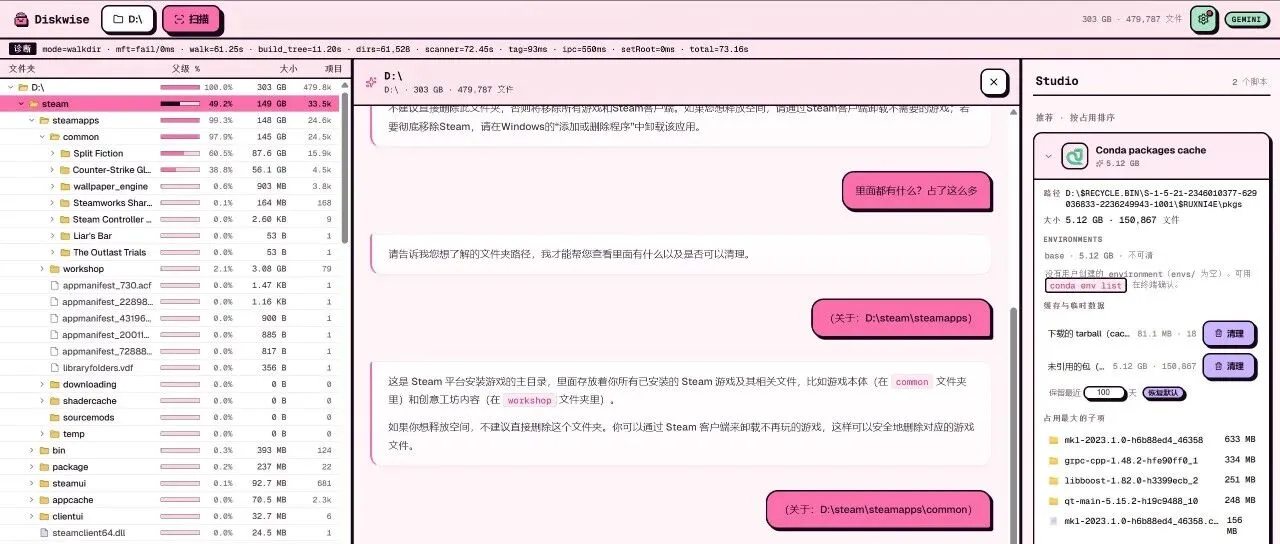Select the Liar's Bar folder icon
This screenshot has width=1280, height=544.
point(64,236)
